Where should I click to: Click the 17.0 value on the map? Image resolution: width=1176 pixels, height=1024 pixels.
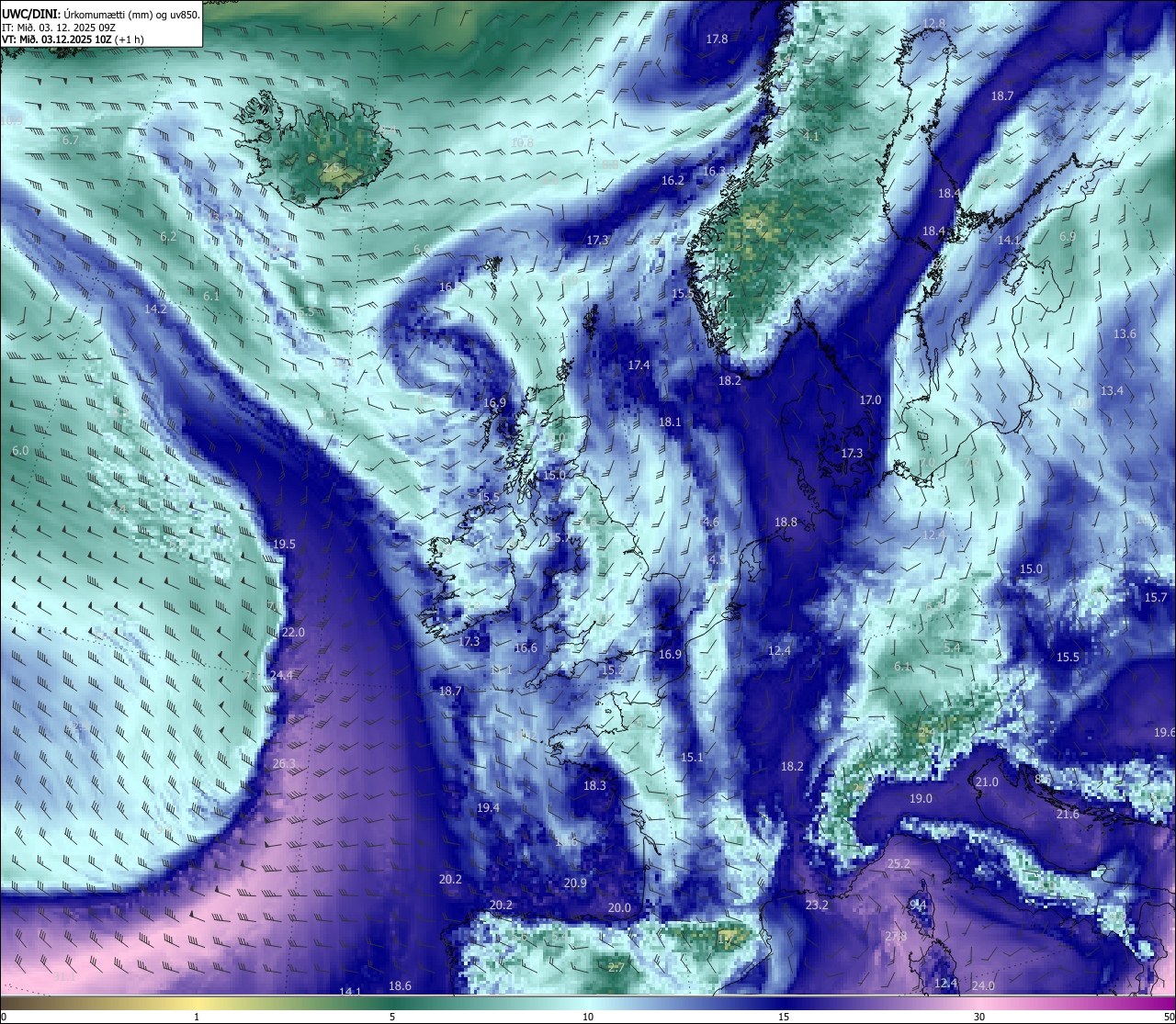870,400
